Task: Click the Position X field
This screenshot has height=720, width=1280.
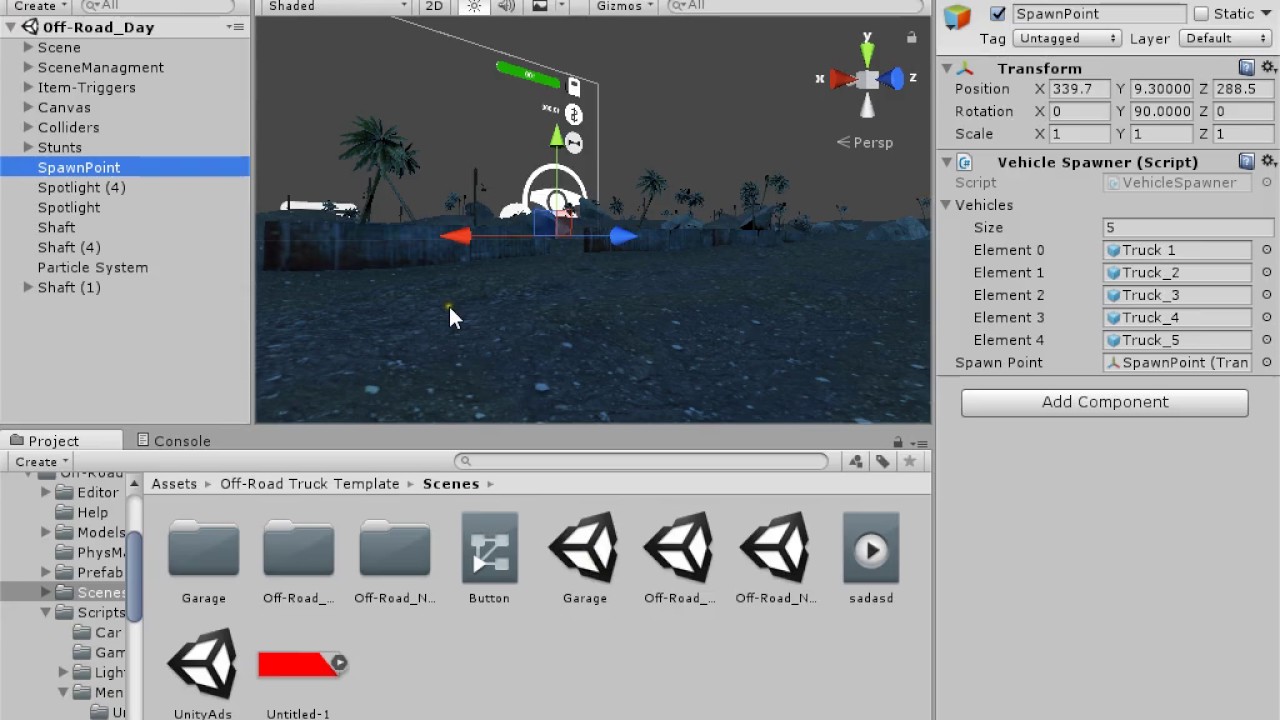Action: click(1080, 89)
